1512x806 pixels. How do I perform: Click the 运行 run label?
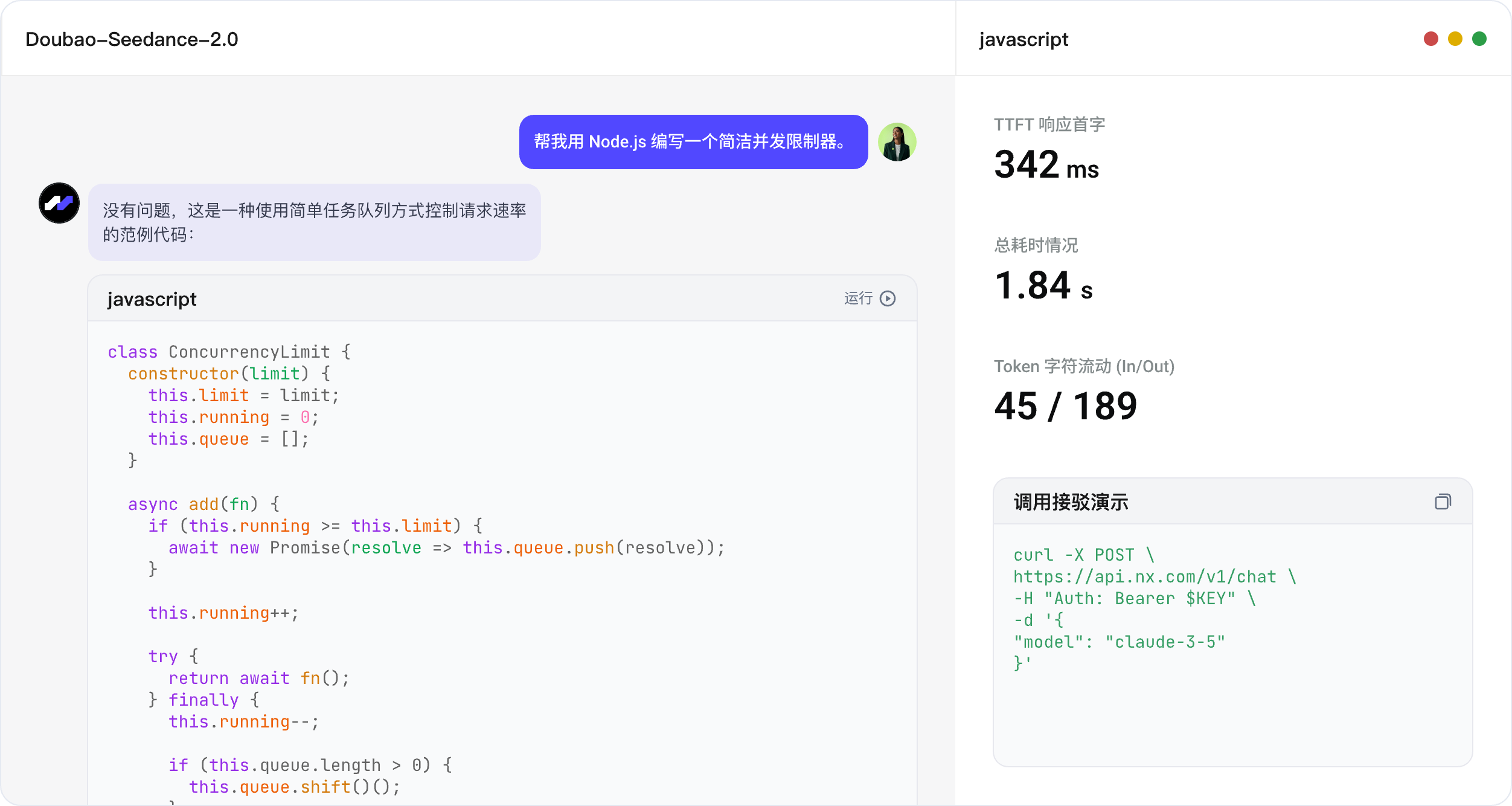click(x=858, y=298)
